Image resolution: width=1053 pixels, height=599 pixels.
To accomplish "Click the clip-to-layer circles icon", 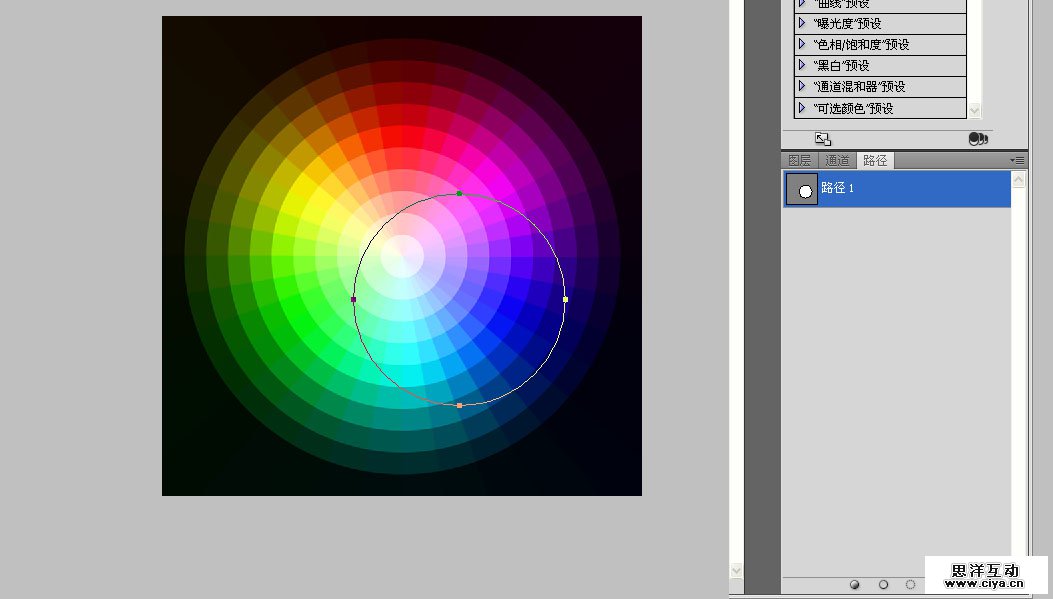I will click(978, 139).
